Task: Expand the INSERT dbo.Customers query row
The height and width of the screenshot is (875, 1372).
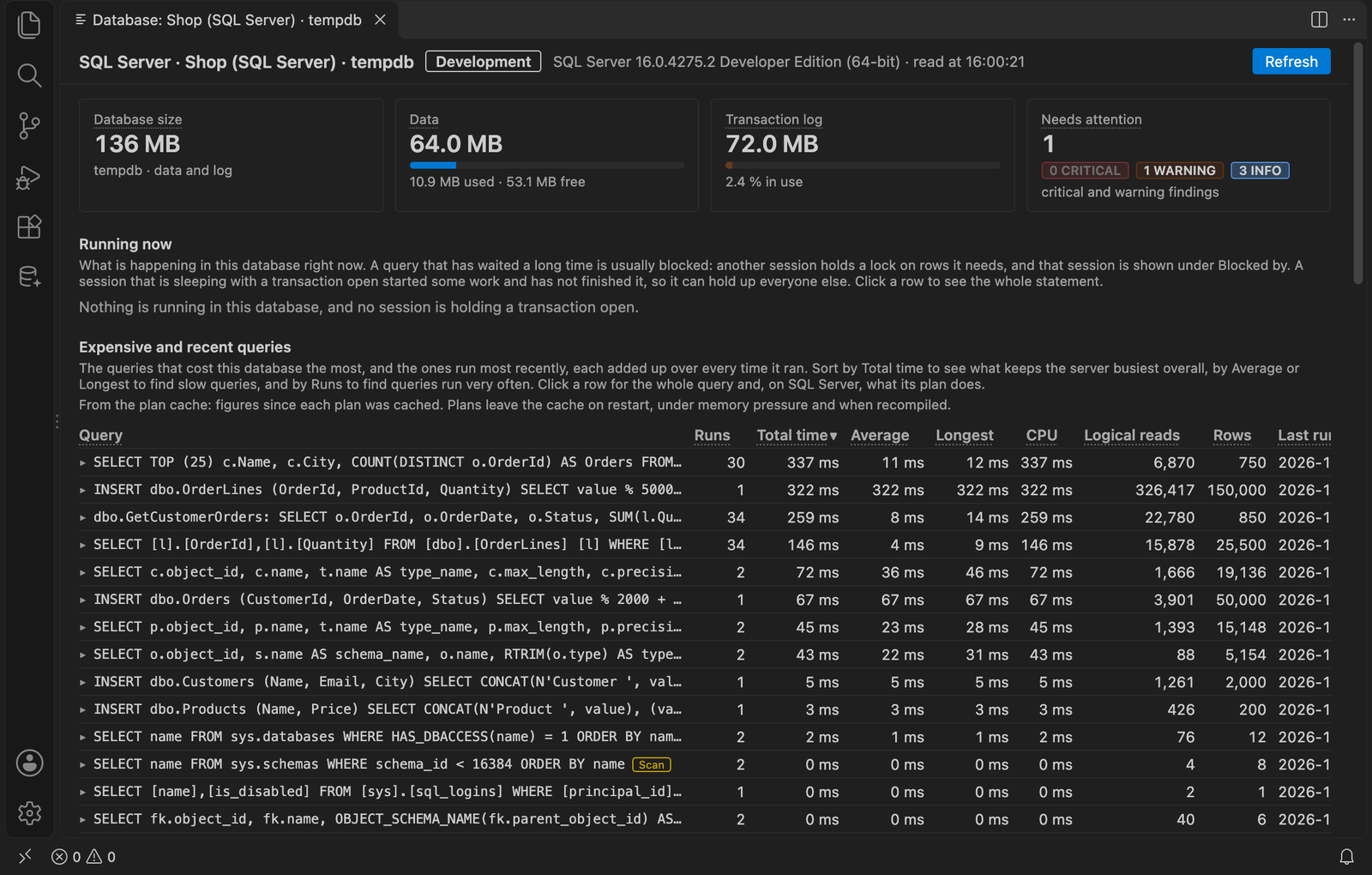Action: tap(704, 682)
